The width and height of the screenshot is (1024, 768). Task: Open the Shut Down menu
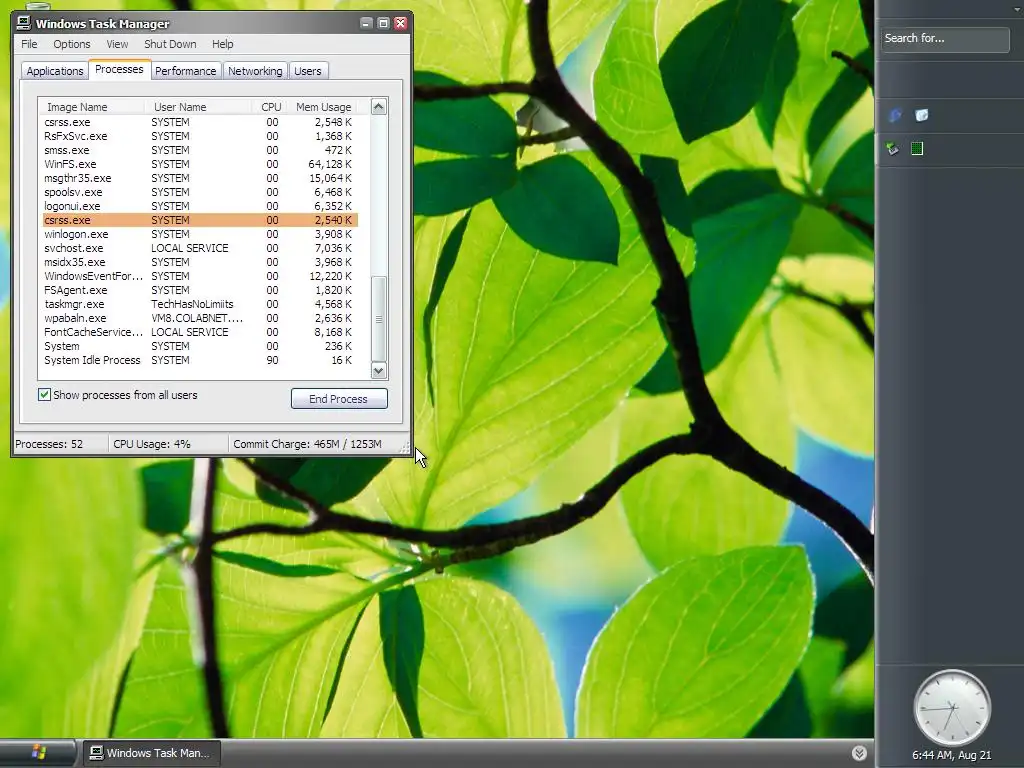(170, 44)
